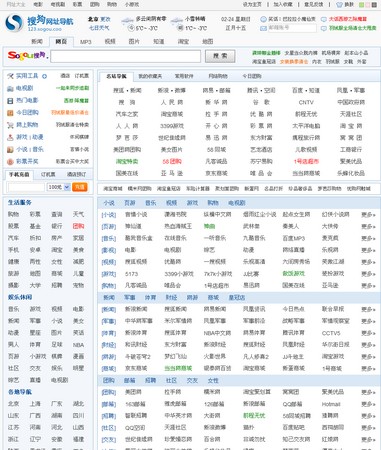Click the 设为主页 link
Screen dimensions: 381x450
(252, 5)
